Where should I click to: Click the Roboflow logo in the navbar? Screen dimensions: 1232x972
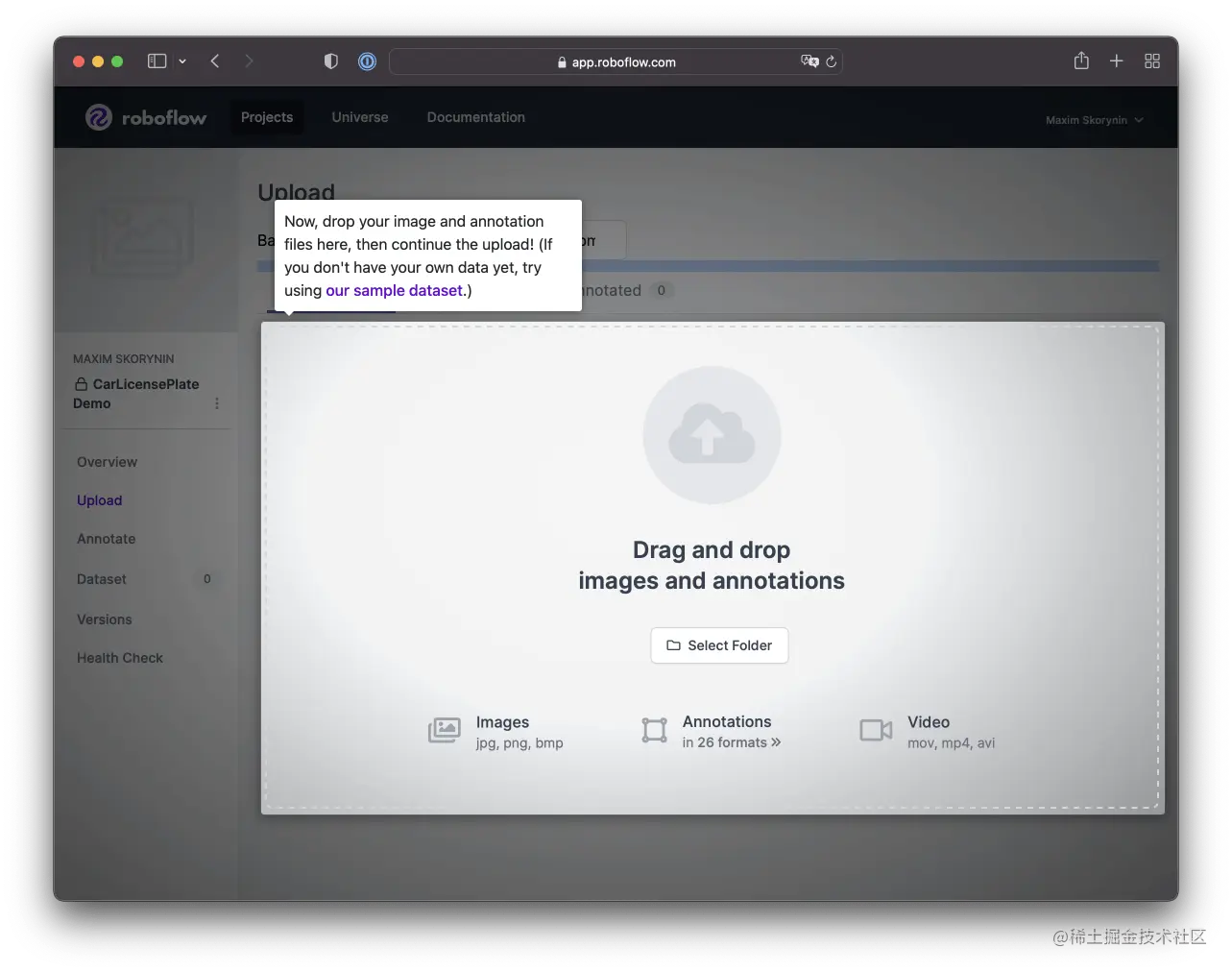[145, 116]
